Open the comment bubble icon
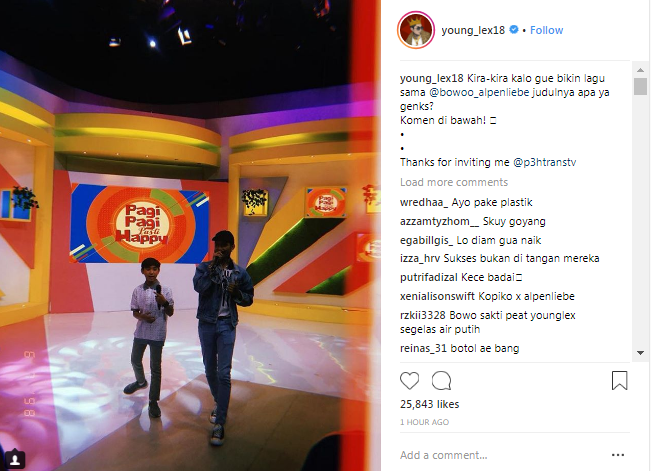This screenshot has height=471, width=651. [441, 380]
